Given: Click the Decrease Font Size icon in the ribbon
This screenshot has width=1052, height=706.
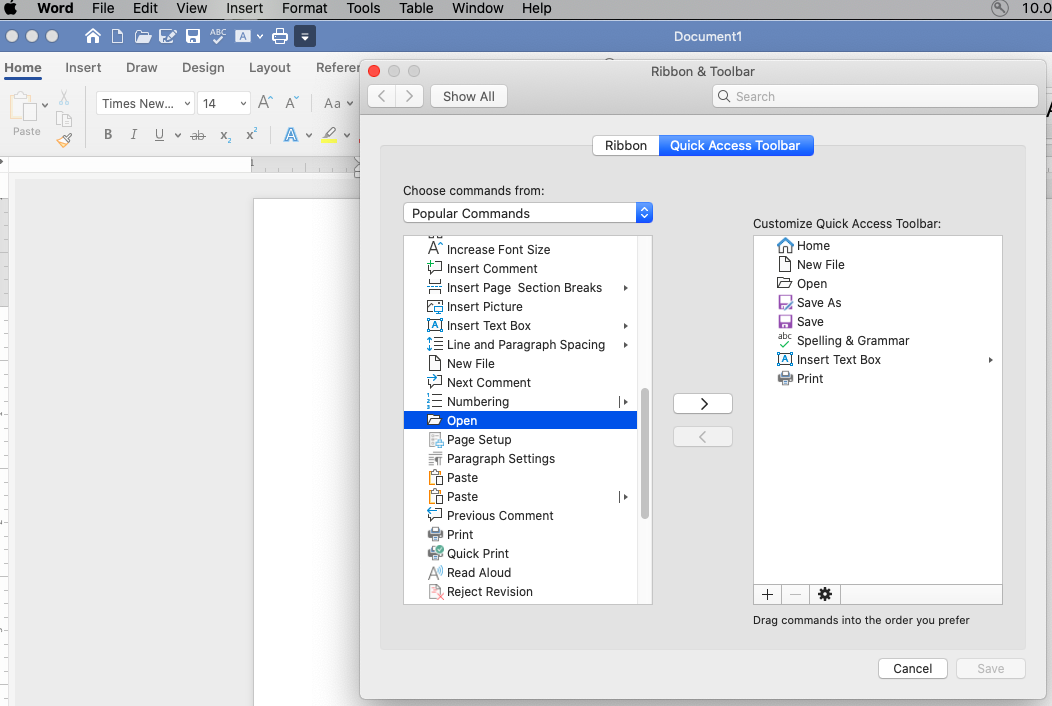Looking at the screenshot, I should pos(292,103).
